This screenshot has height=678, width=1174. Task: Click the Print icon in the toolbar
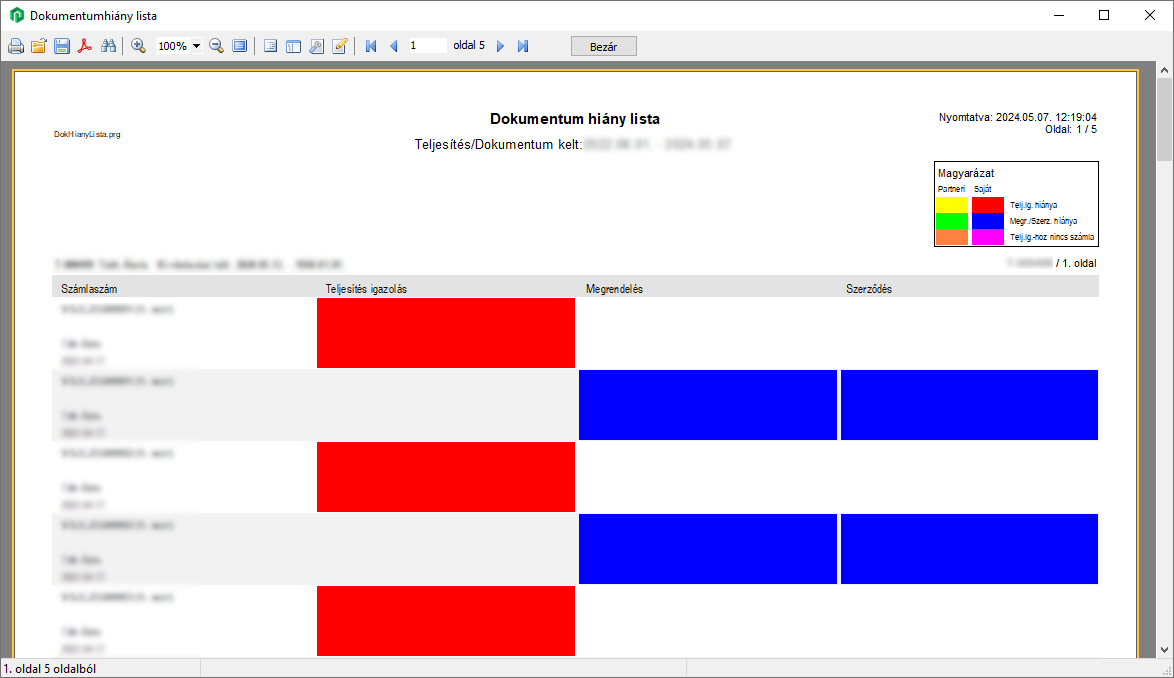16,46
